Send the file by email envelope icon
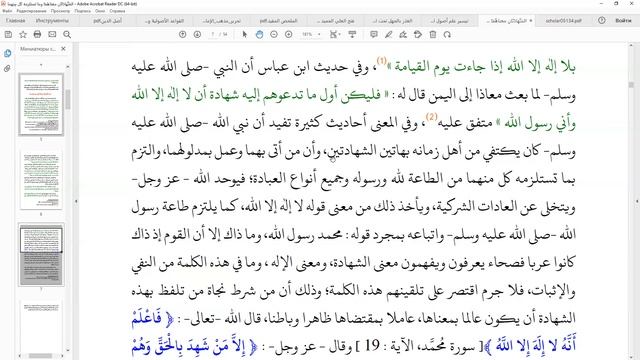Image resolution: width=640 pixels, height=360 pixels. coord(52,35)
